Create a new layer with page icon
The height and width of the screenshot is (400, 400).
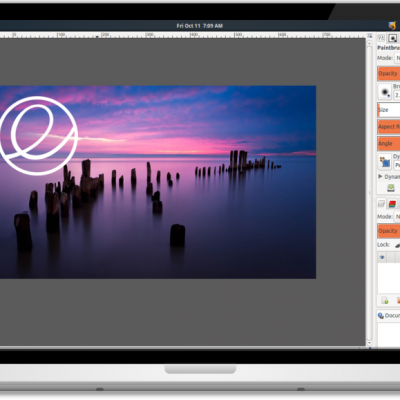tap(385, 300)
